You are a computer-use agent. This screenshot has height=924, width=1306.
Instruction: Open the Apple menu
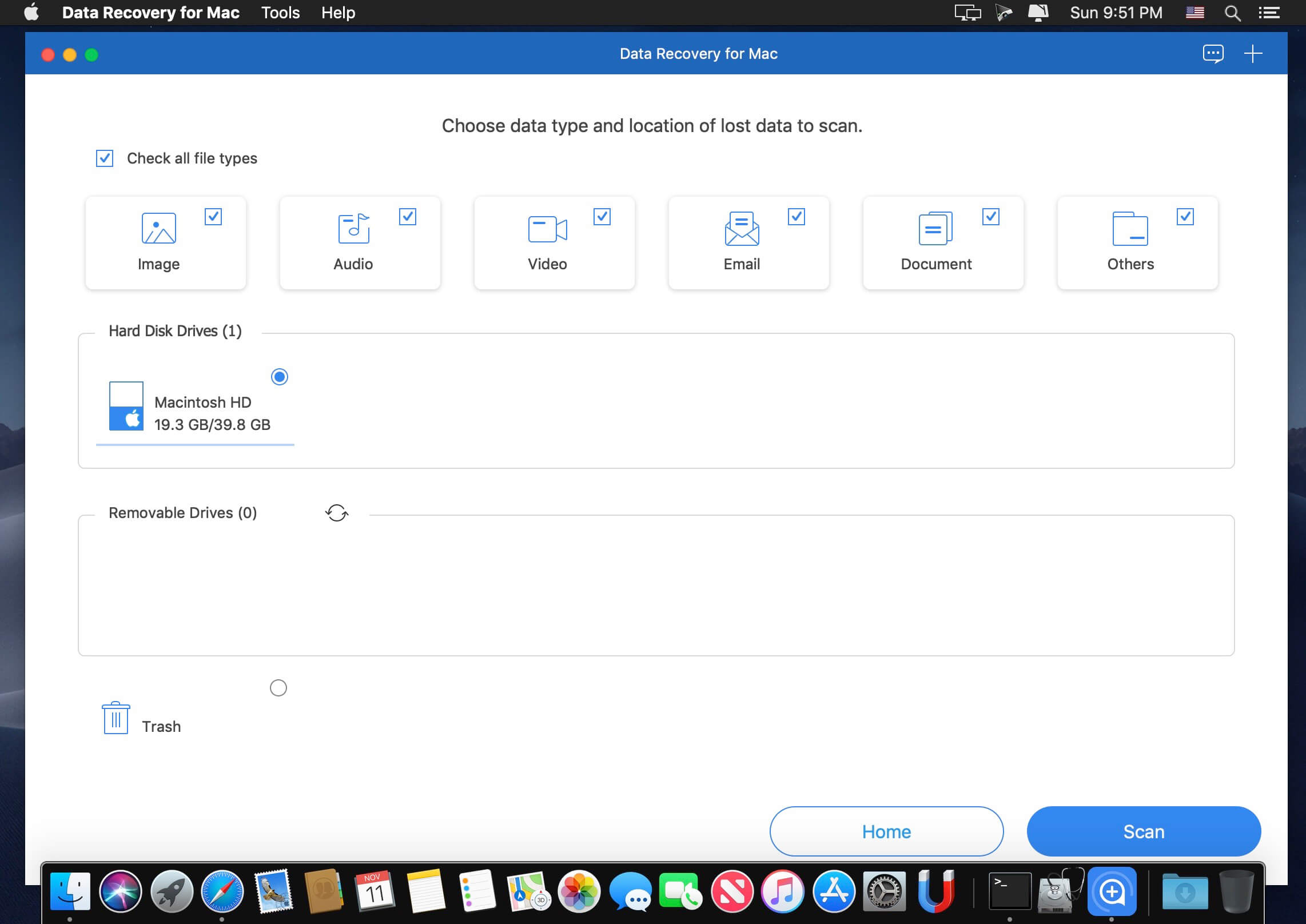tap(32, 12)
